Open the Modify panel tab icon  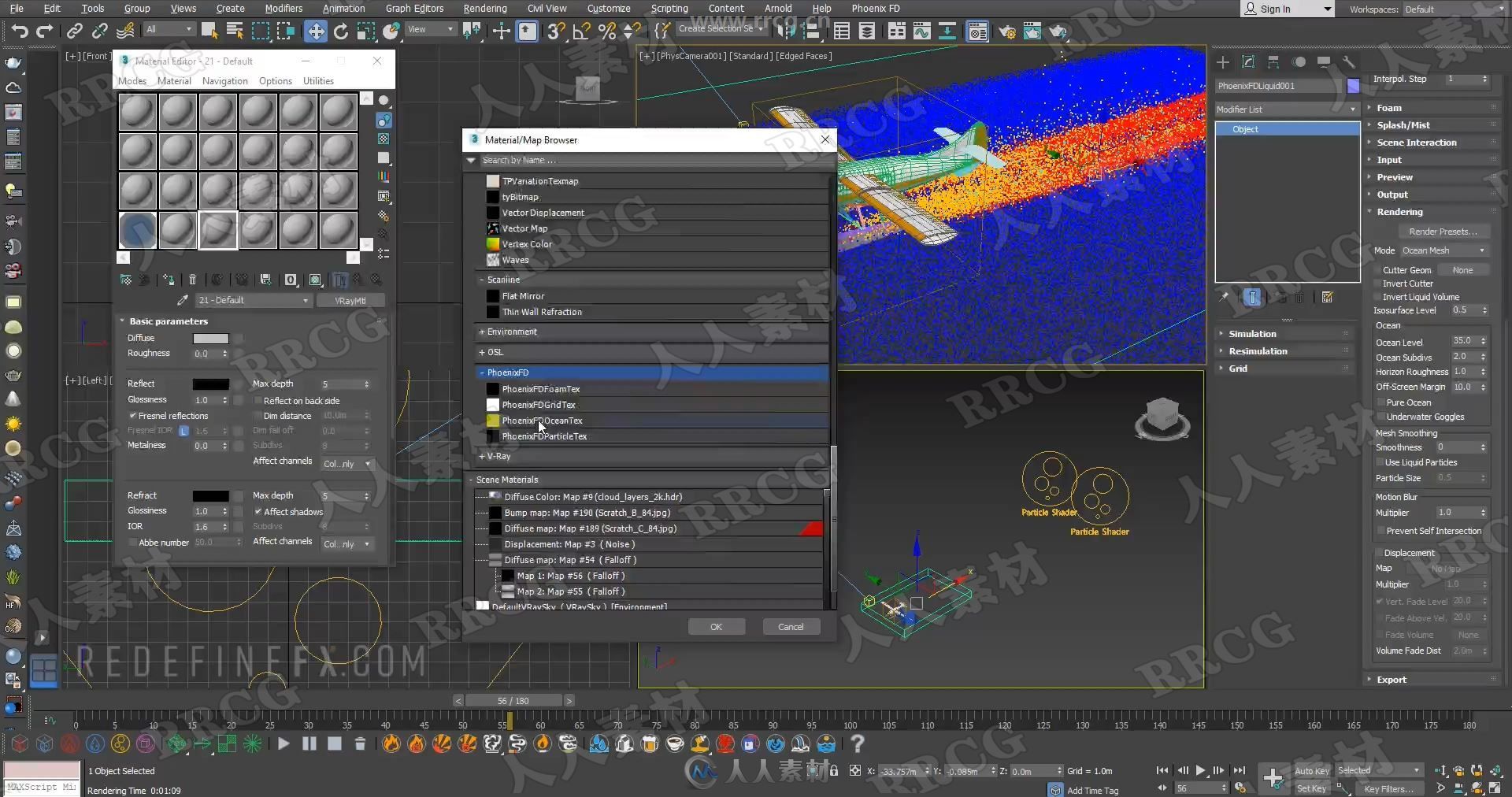pos(1248,61)
